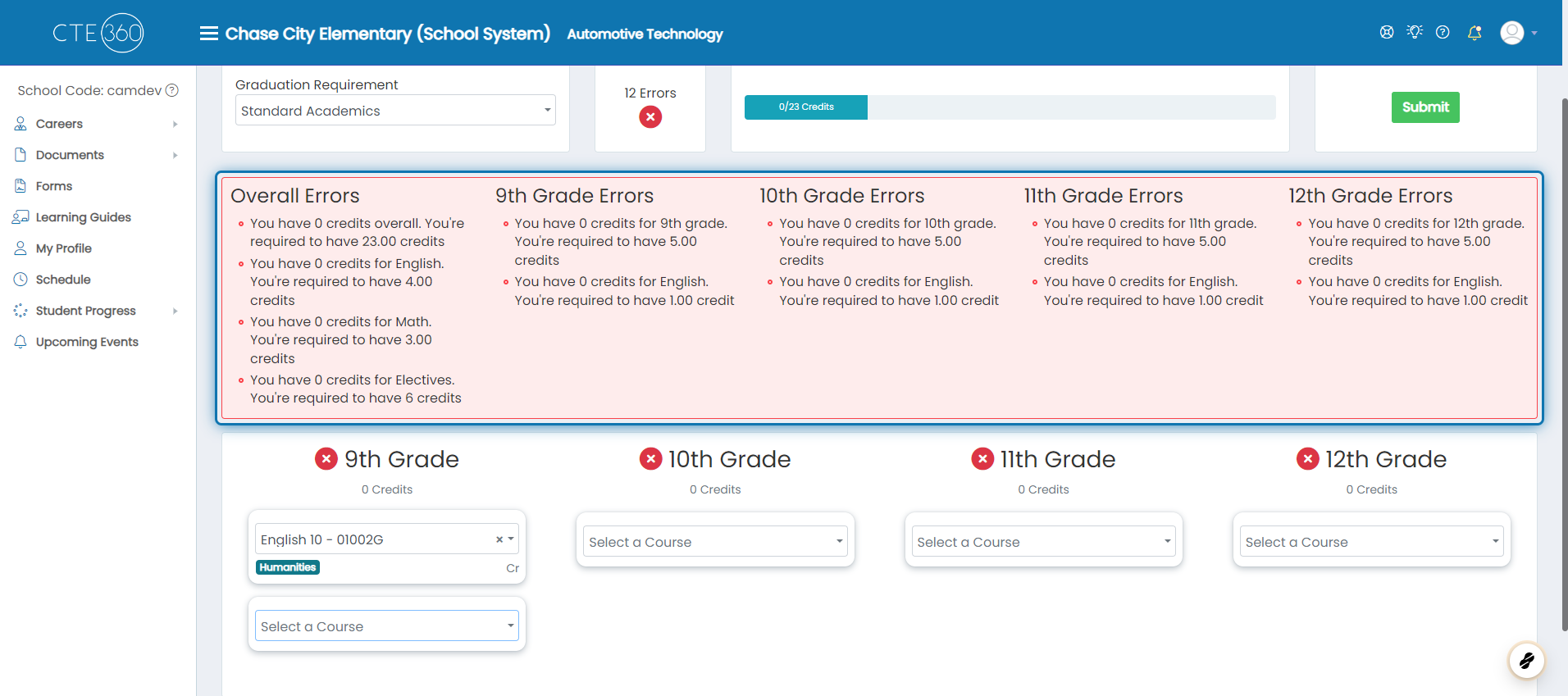Screen dimensions: 1568x696
Task: Click the notifications bell icon
Action: click(x=1475, y=33)
